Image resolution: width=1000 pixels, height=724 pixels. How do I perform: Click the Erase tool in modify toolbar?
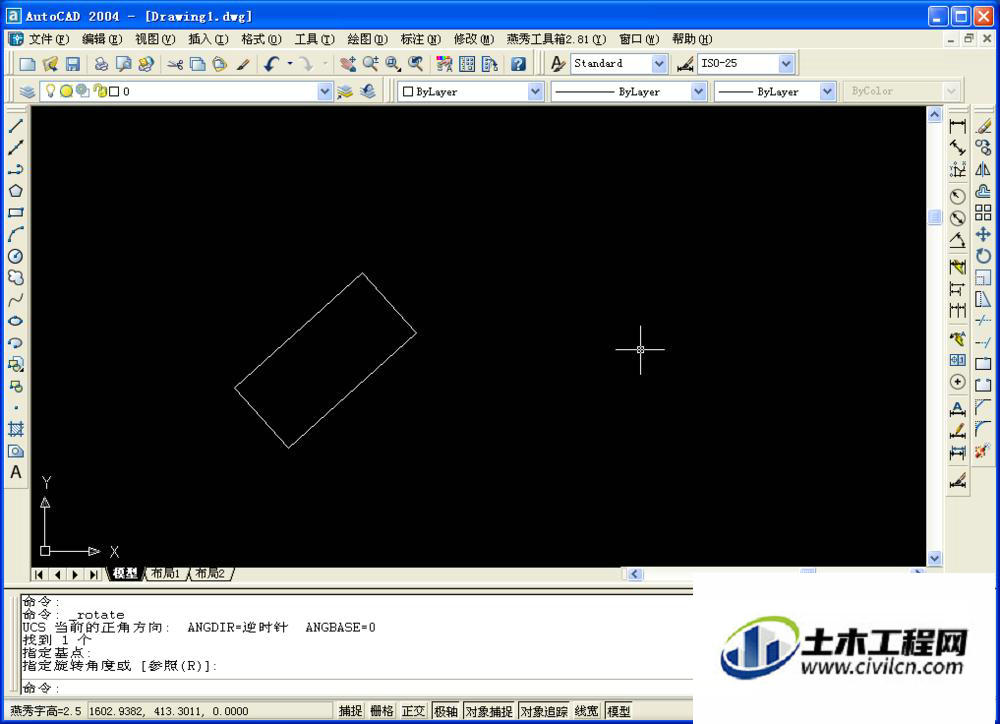tap(983, 126)
